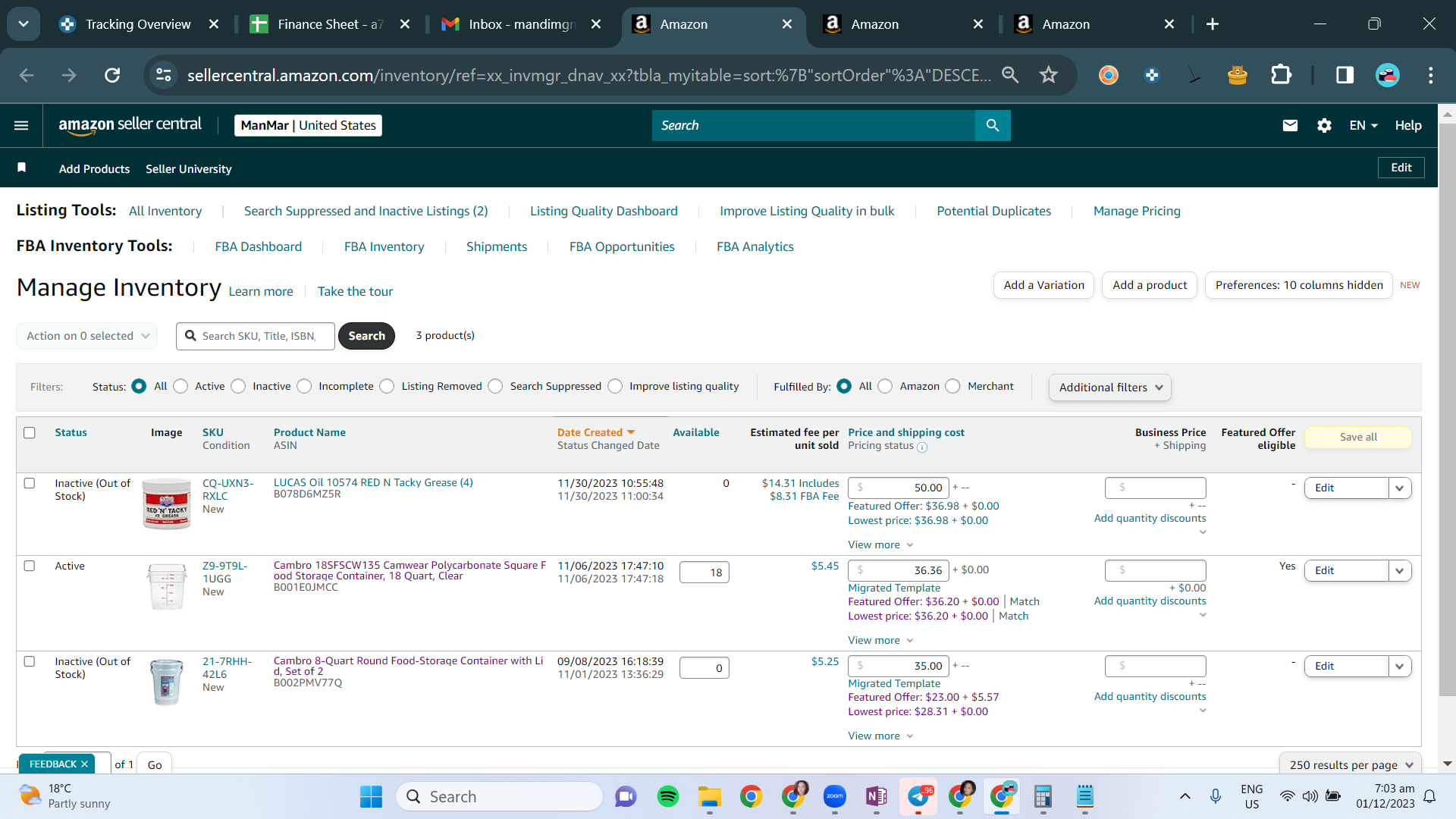
Task: Switch to the Tracking Overview tab
Action: coord(139,24)
